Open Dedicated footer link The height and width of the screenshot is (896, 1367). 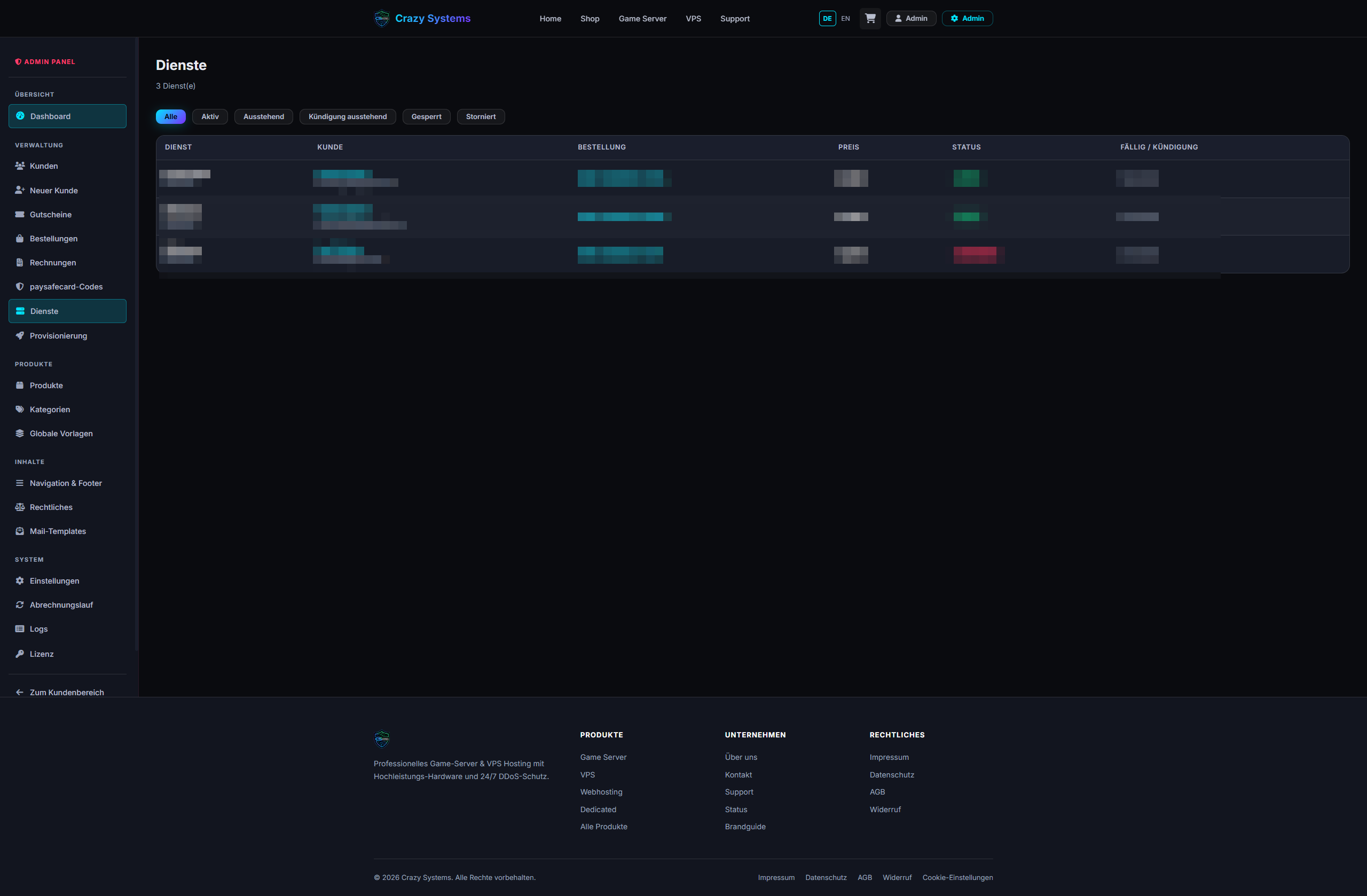[598, 809]
